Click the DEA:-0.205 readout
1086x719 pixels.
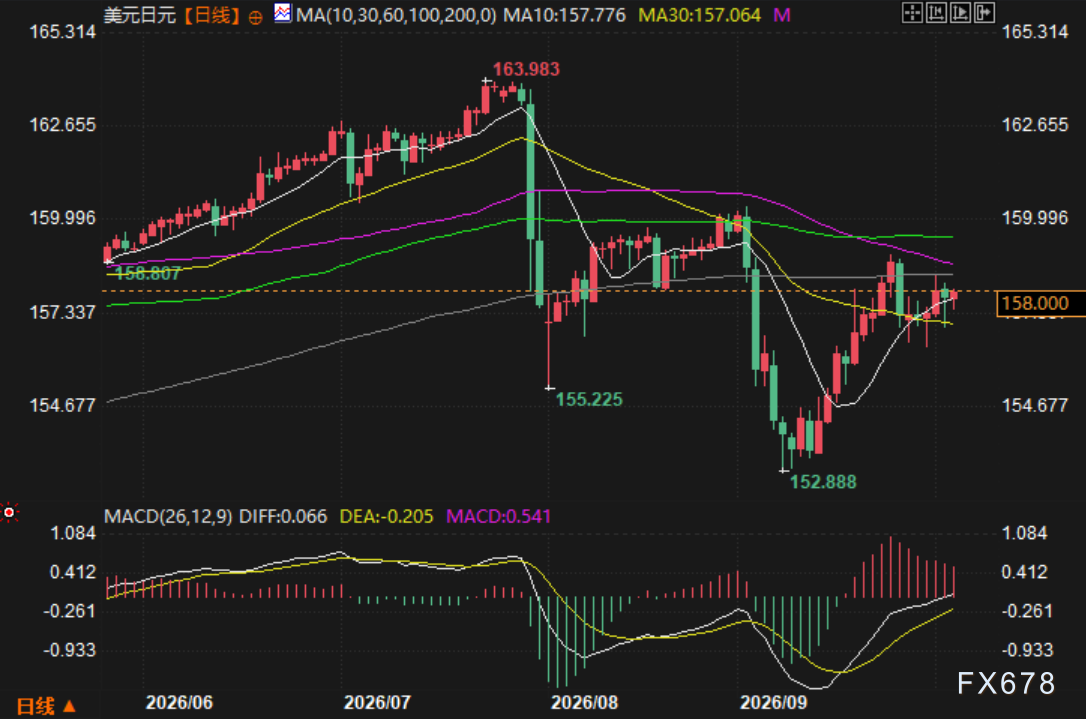(386, 517)
